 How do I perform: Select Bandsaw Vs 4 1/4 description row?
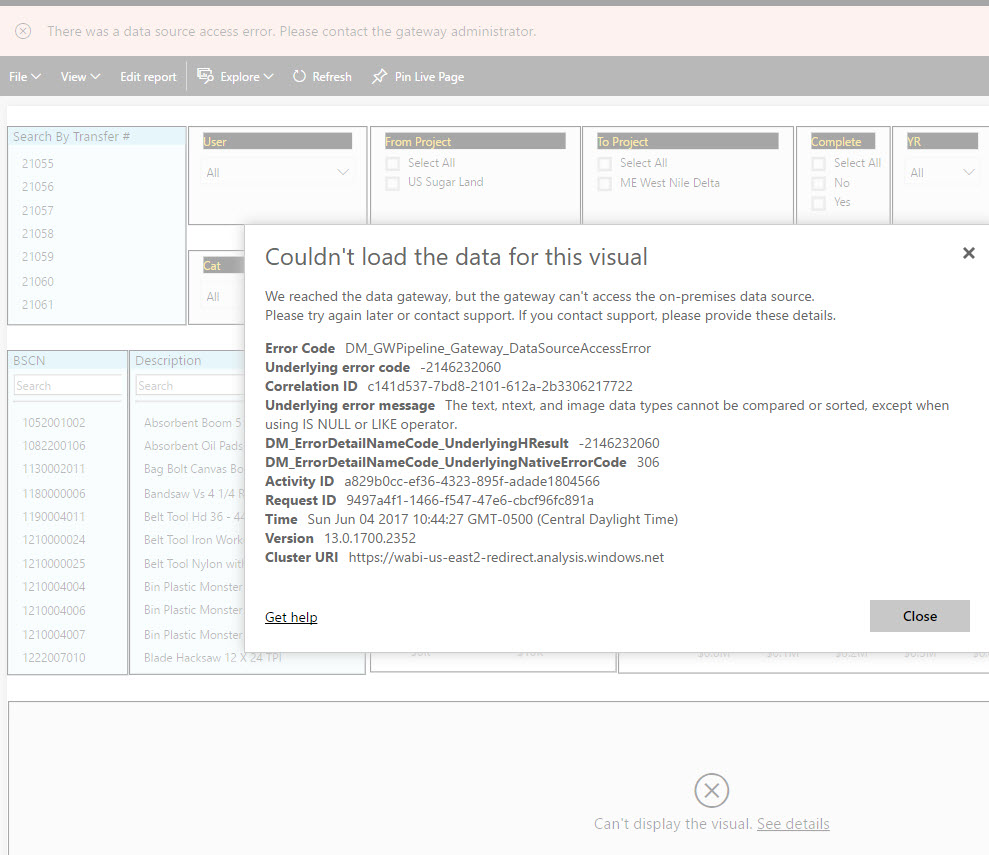coord(193,493)
